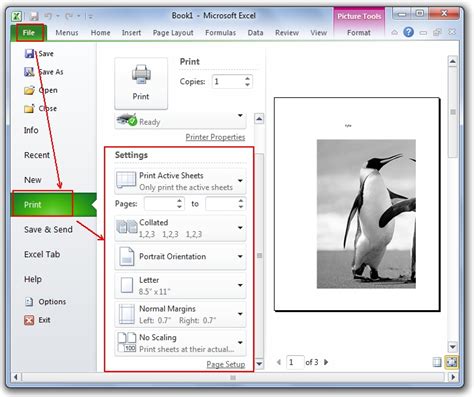
Task: Click the big Print button with the printer icon
Action: coord(141,83)
